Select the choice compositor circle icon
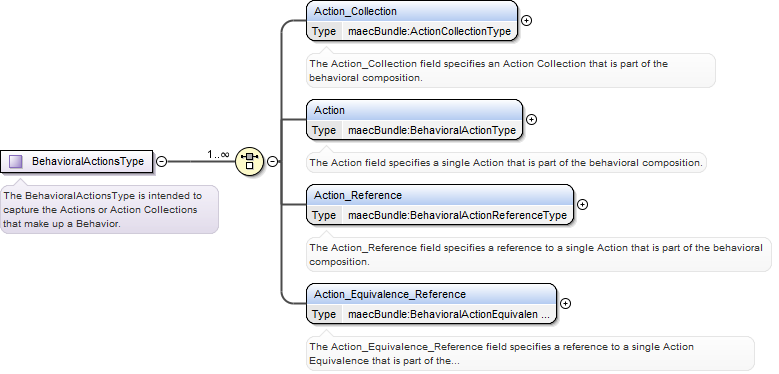 249,161
